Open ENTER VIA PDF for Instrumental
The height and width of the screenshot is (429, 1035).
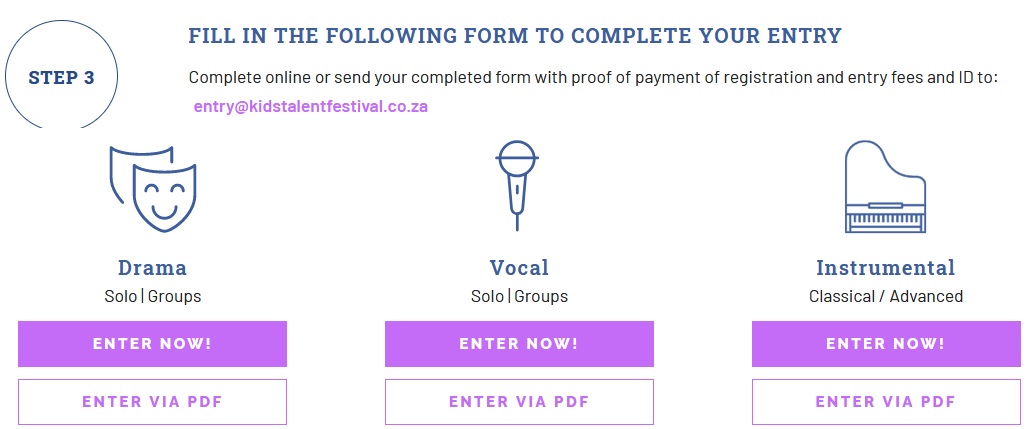coord(885,402)
